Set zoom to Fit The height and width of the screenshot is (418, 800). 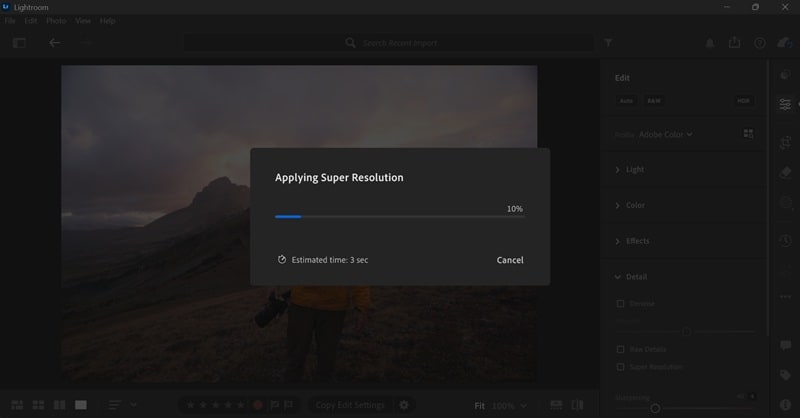tap(480, 406)
